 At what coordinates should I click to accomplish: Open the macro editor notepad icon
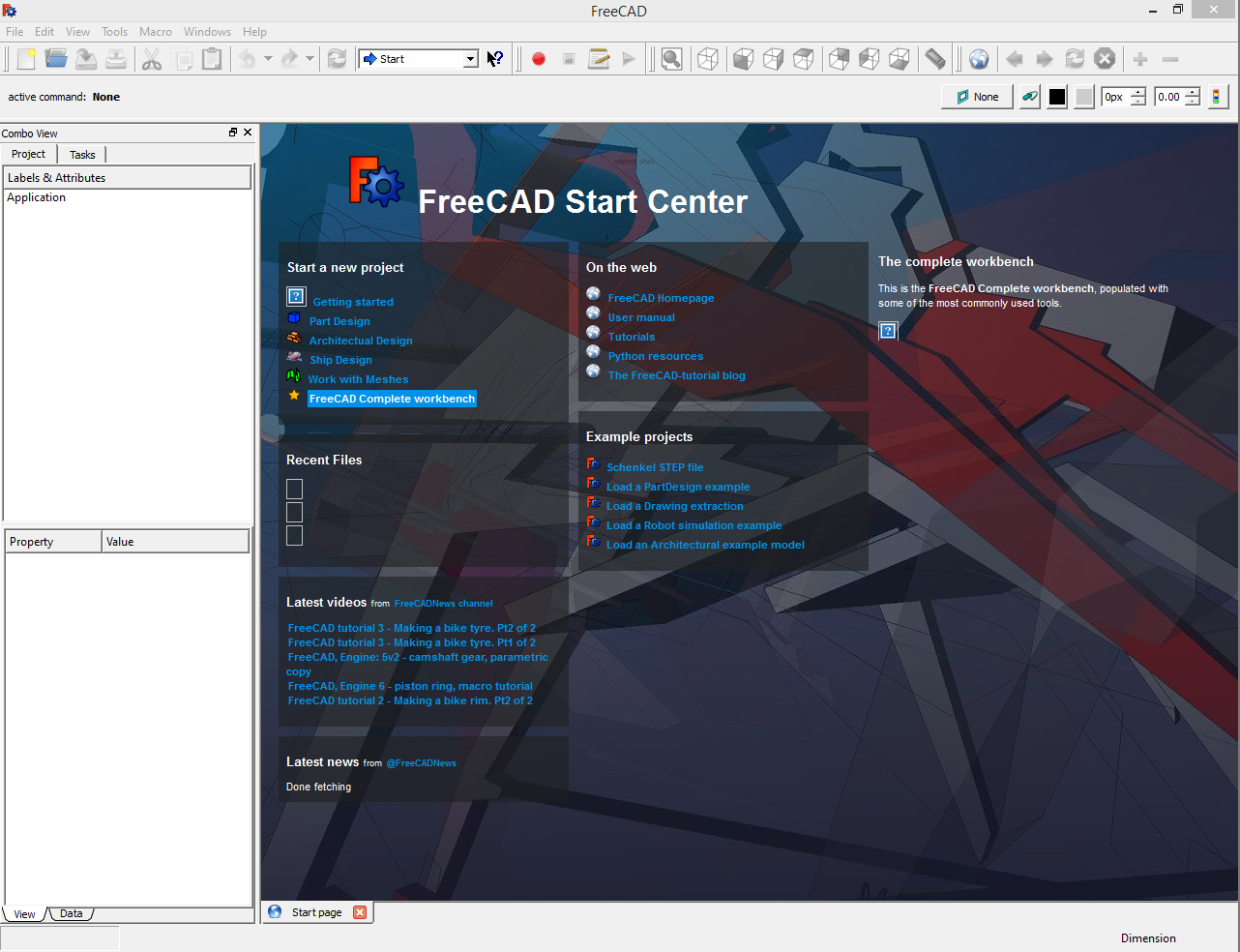599,59
